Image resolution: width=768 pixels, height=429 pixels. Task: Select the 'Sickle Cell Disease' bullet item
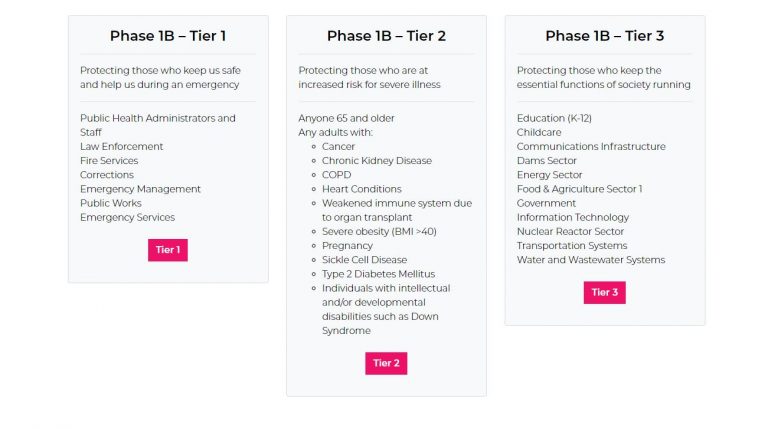coord(364,260)
